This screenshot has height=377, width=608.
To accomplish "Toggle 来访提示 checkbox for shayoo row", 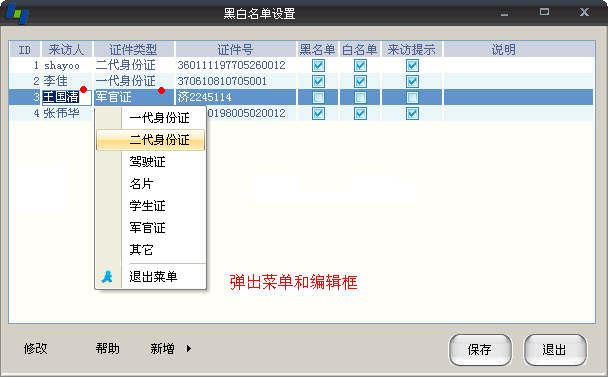I will point(412,65).
